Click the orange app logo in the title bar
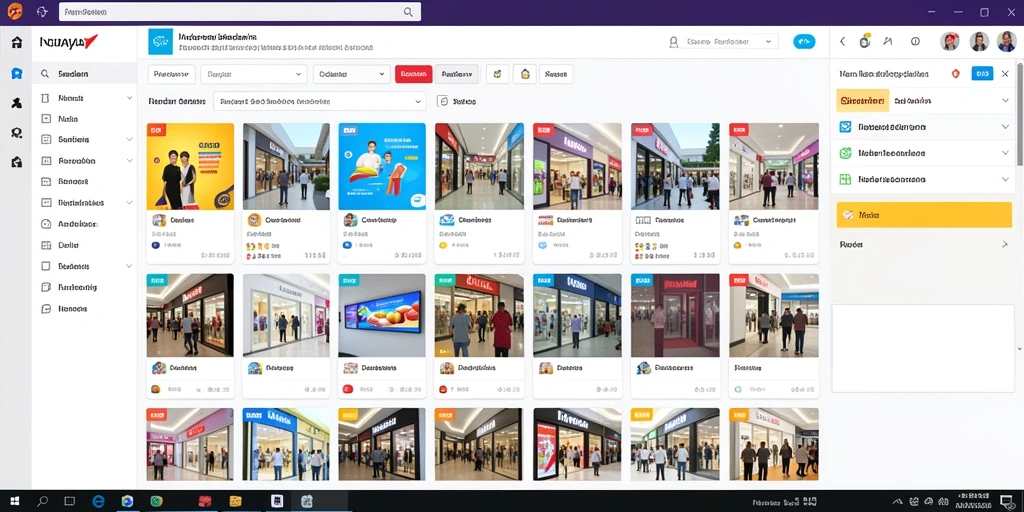Screen dimensions: 1024x512 [14, 12]
